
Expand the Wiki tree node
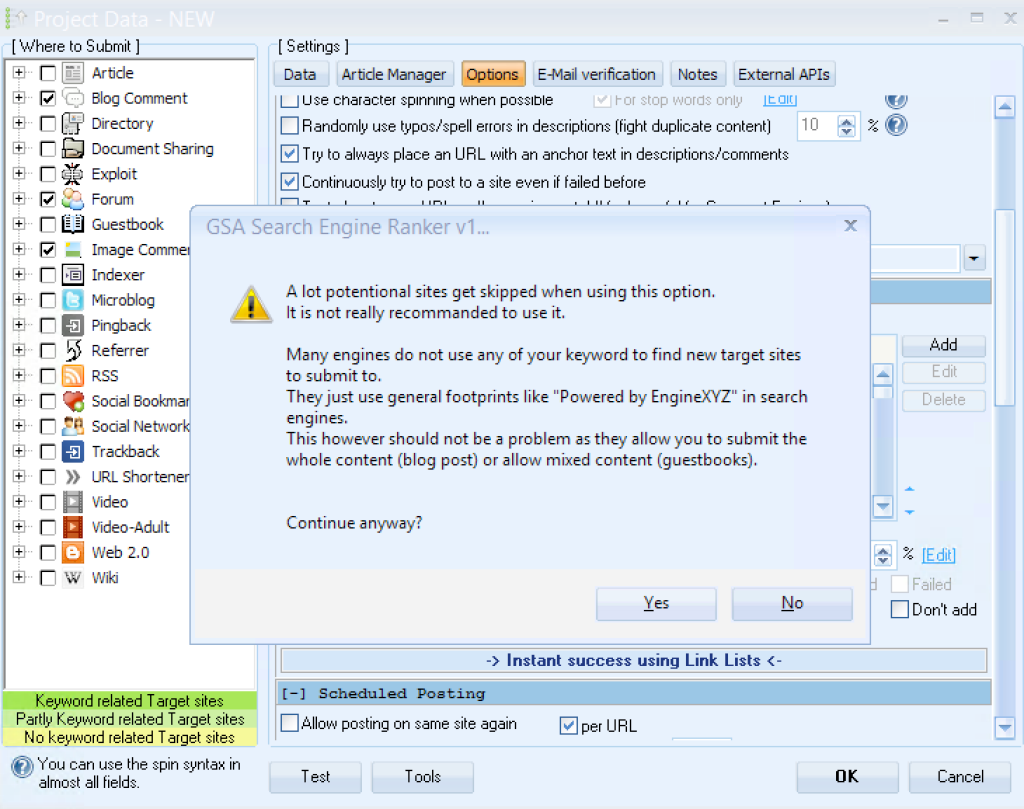19,578
